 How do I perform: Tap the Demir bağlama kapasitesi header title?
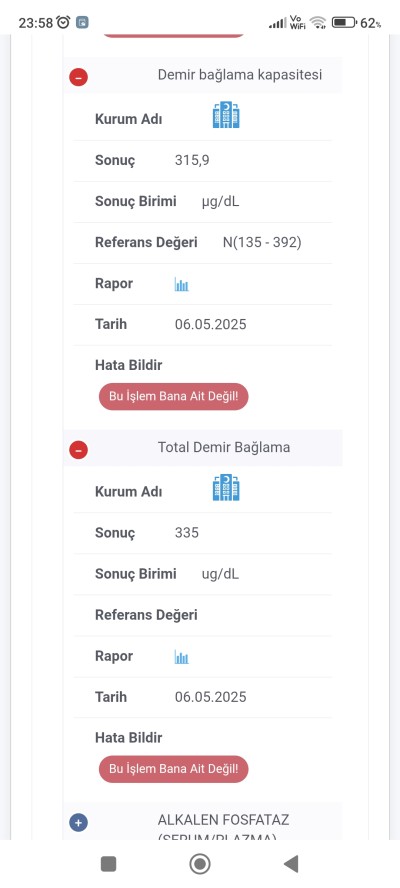[x=240, y=75]
